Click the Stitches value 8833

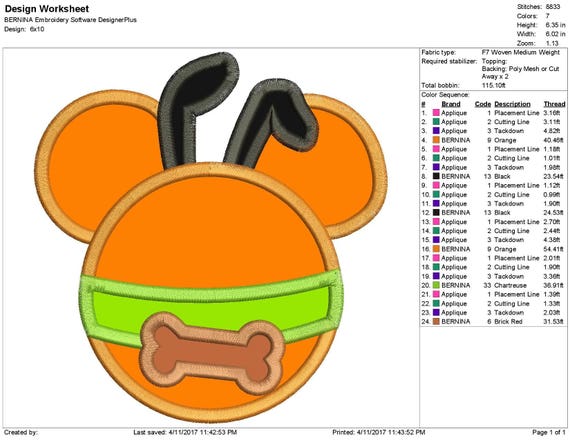(x=553, y=7)
